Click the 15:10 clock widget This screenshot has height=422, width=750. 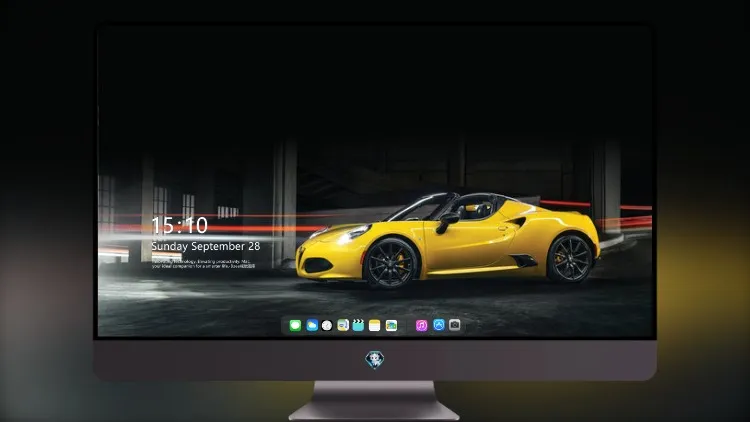[x=179, y=225]
